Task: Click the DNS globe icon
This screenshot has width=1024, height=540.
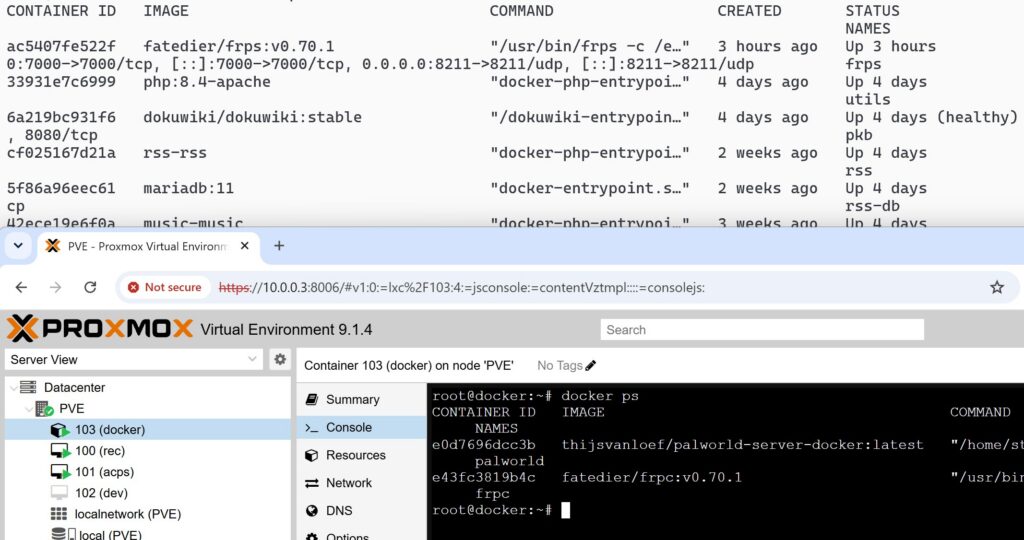Action: tap(312, 511)
